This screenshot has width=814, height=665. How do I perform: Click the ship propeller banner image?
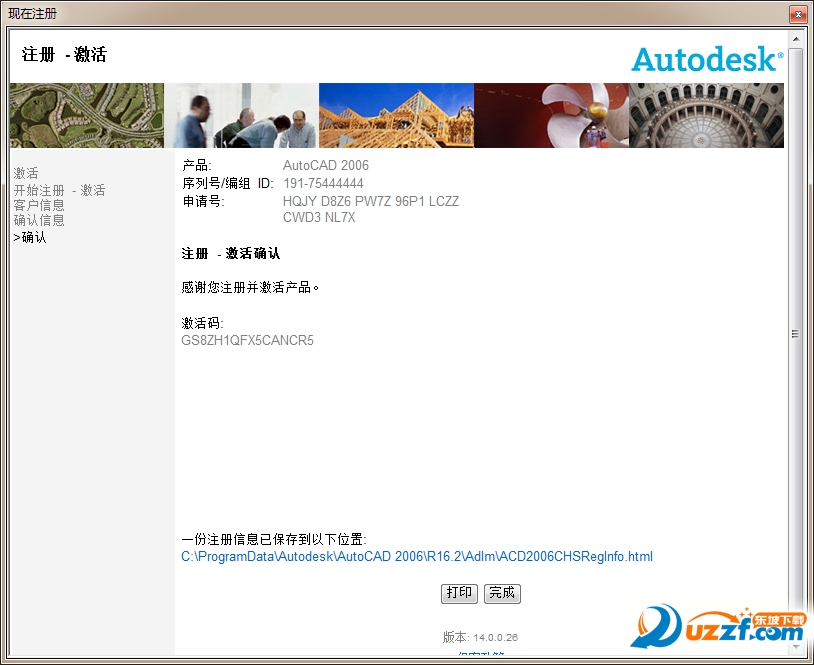551,115
